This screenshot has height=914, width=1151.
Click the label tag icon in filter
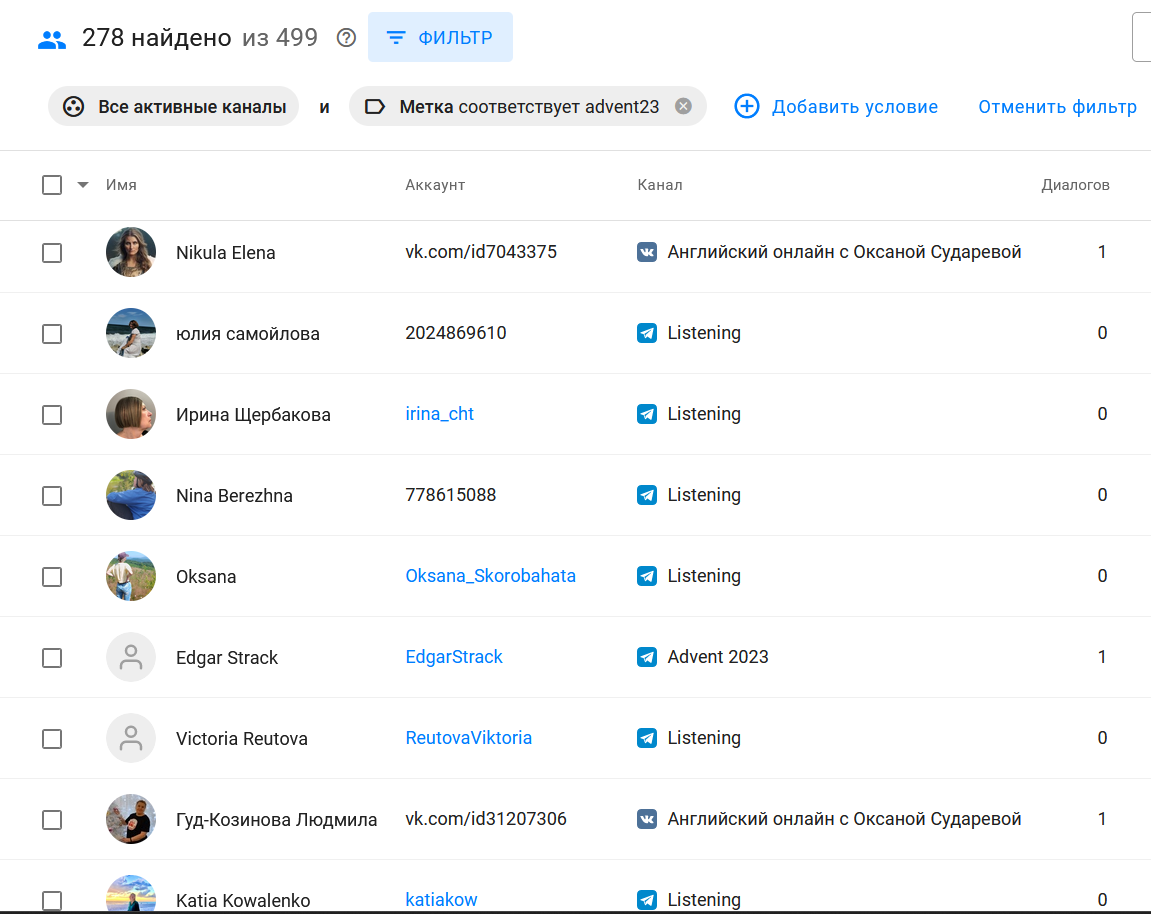tap(375, 106)
